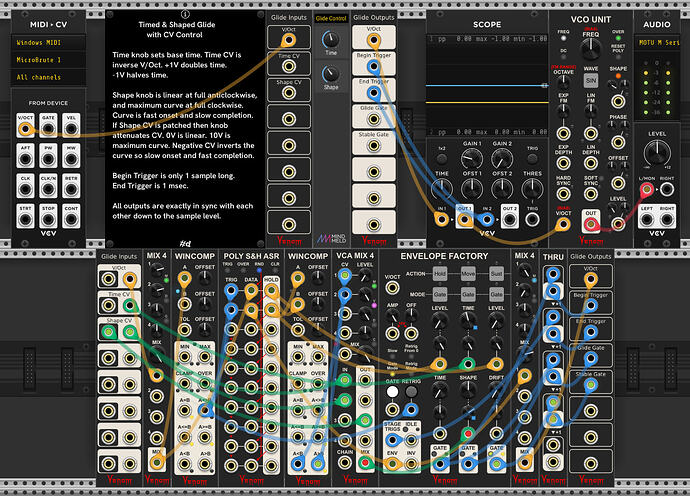This screenshot has height=496, width=690.
Task: Click the Scope THRES knob
Action: pos(532,189)
